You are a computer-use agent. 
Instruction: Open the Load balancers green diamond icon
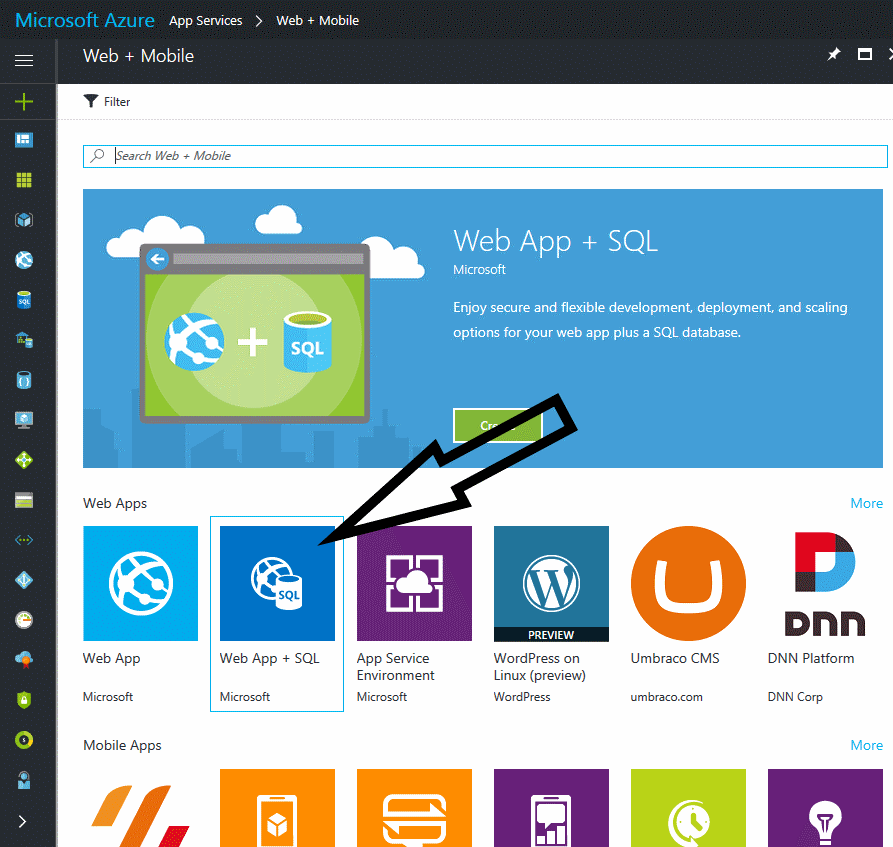click(x=24, y=460)
